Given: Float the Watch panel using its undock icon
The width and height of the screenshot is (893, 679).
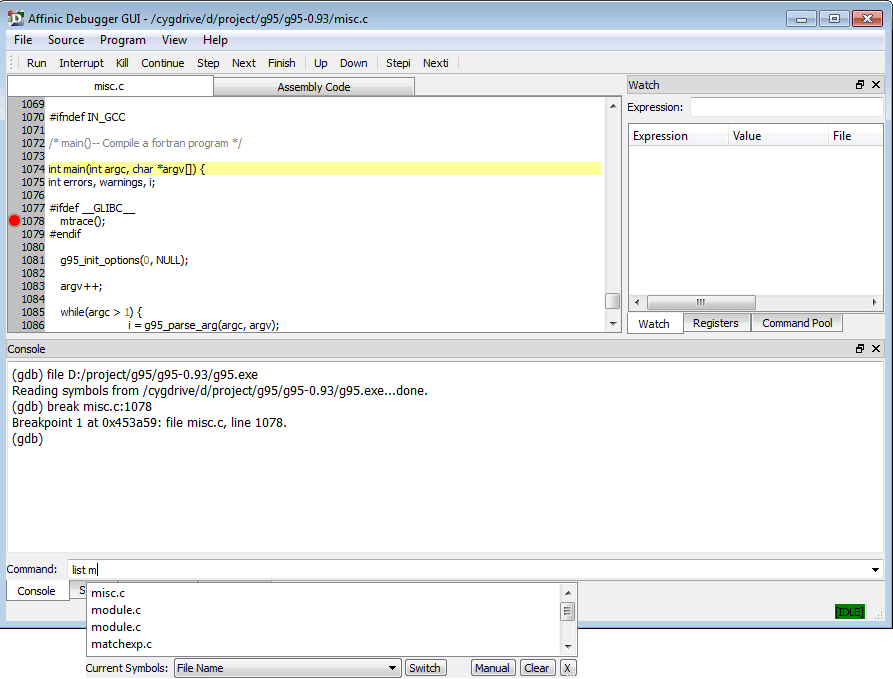Looking at the screenshot, I should pos(860,85).
